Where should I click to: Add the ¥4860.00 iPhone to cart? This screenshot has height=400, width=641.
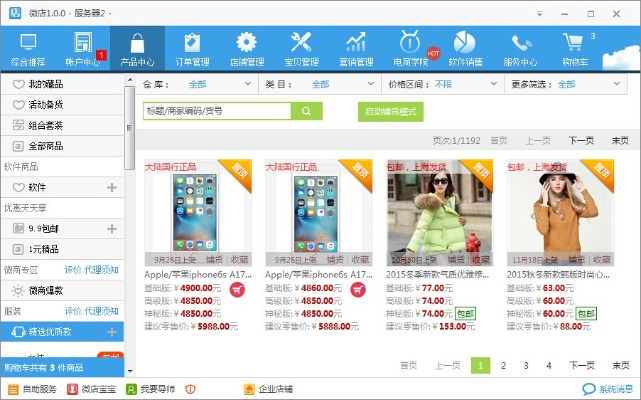point(358,290)
